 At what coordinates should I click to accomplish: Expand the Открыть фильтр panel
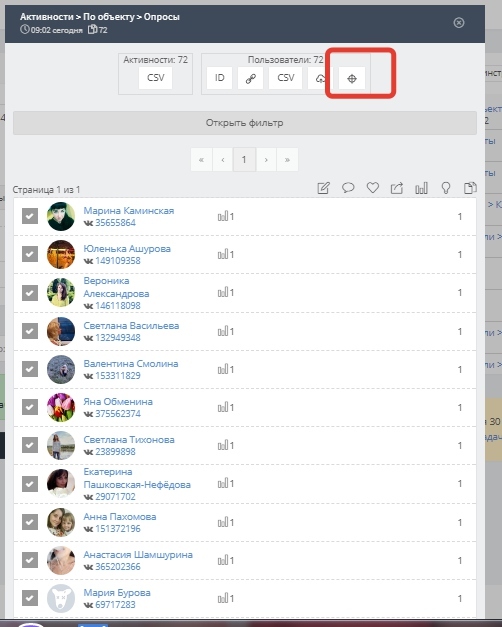click(x=245, y=123)
